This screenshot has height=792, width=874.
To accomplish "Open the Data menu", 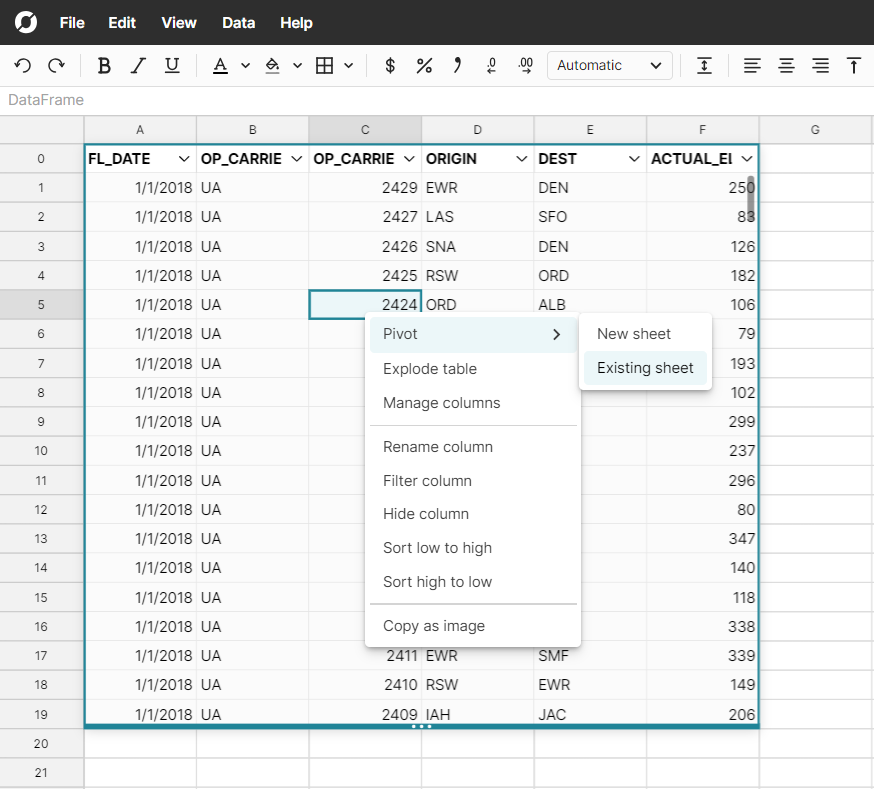I will click(238, 23).
